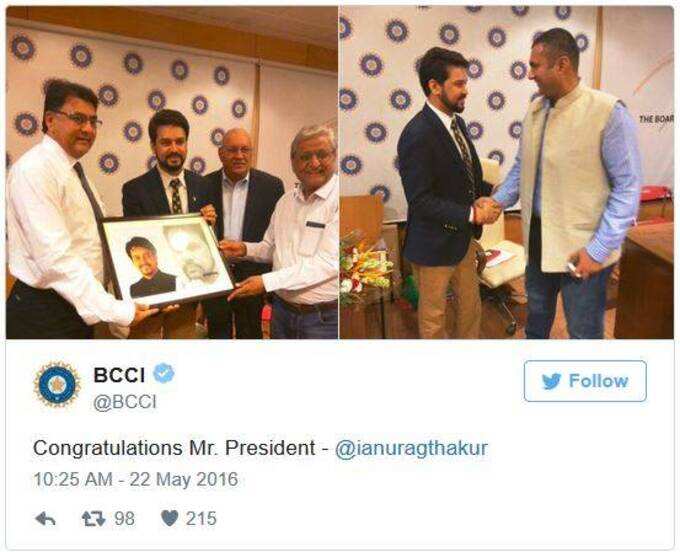Follow the BCCI account

point(585,381)
